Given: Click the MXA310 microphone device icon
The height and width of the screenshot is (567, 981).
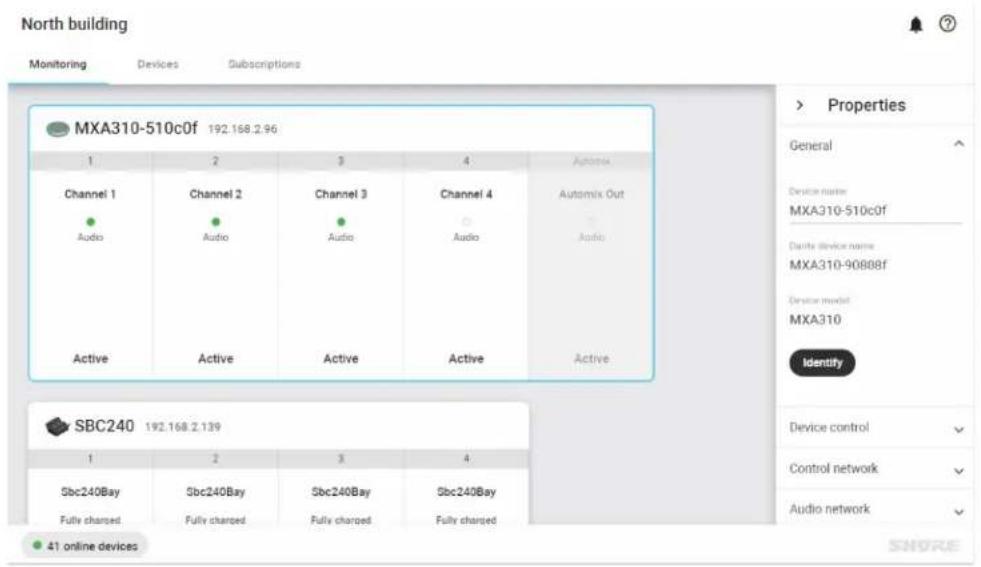Looking at the screenshot, I should (x=58, y=130).
